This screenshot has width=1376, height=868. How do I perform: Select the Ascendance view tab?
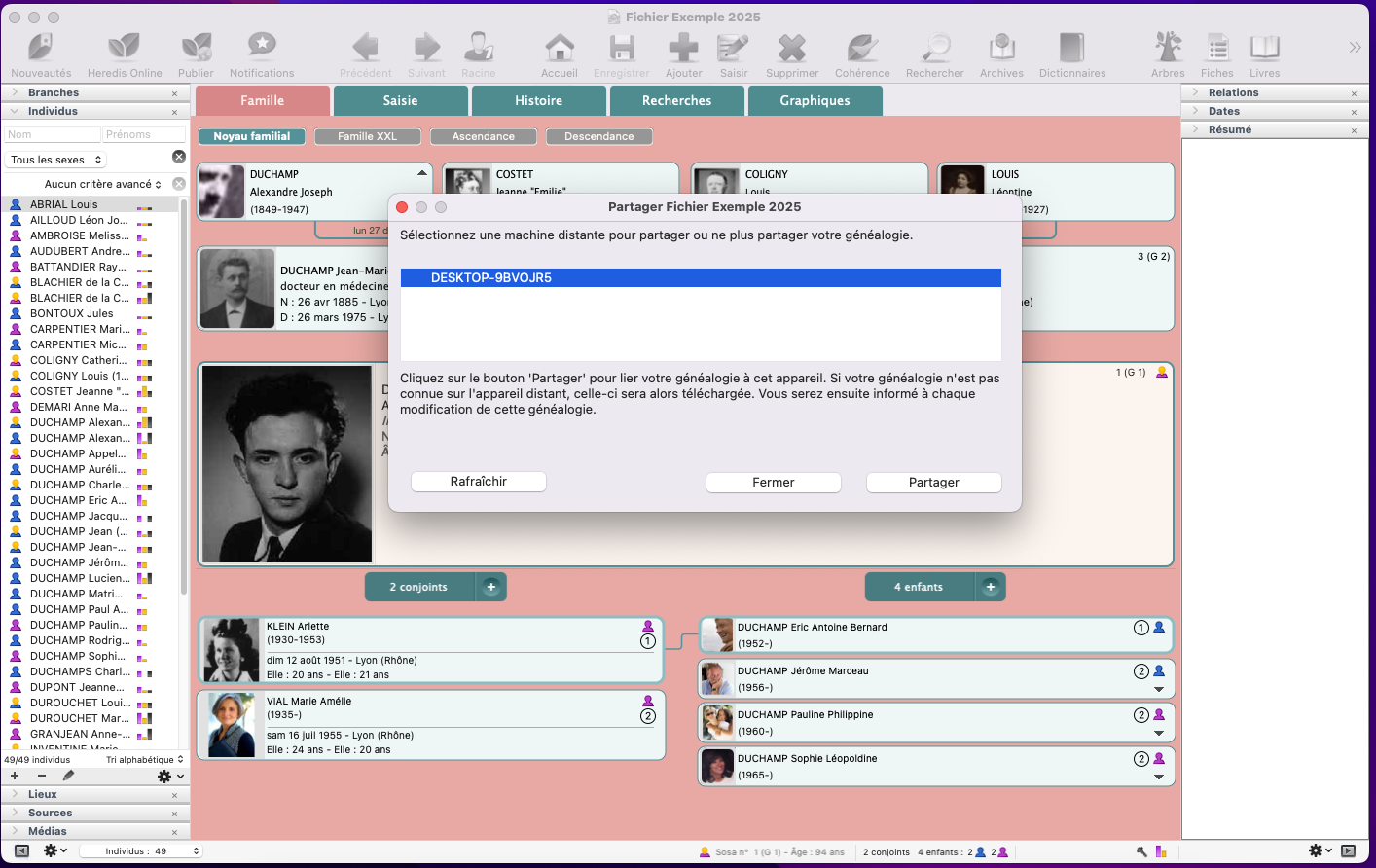pos(483,136)
